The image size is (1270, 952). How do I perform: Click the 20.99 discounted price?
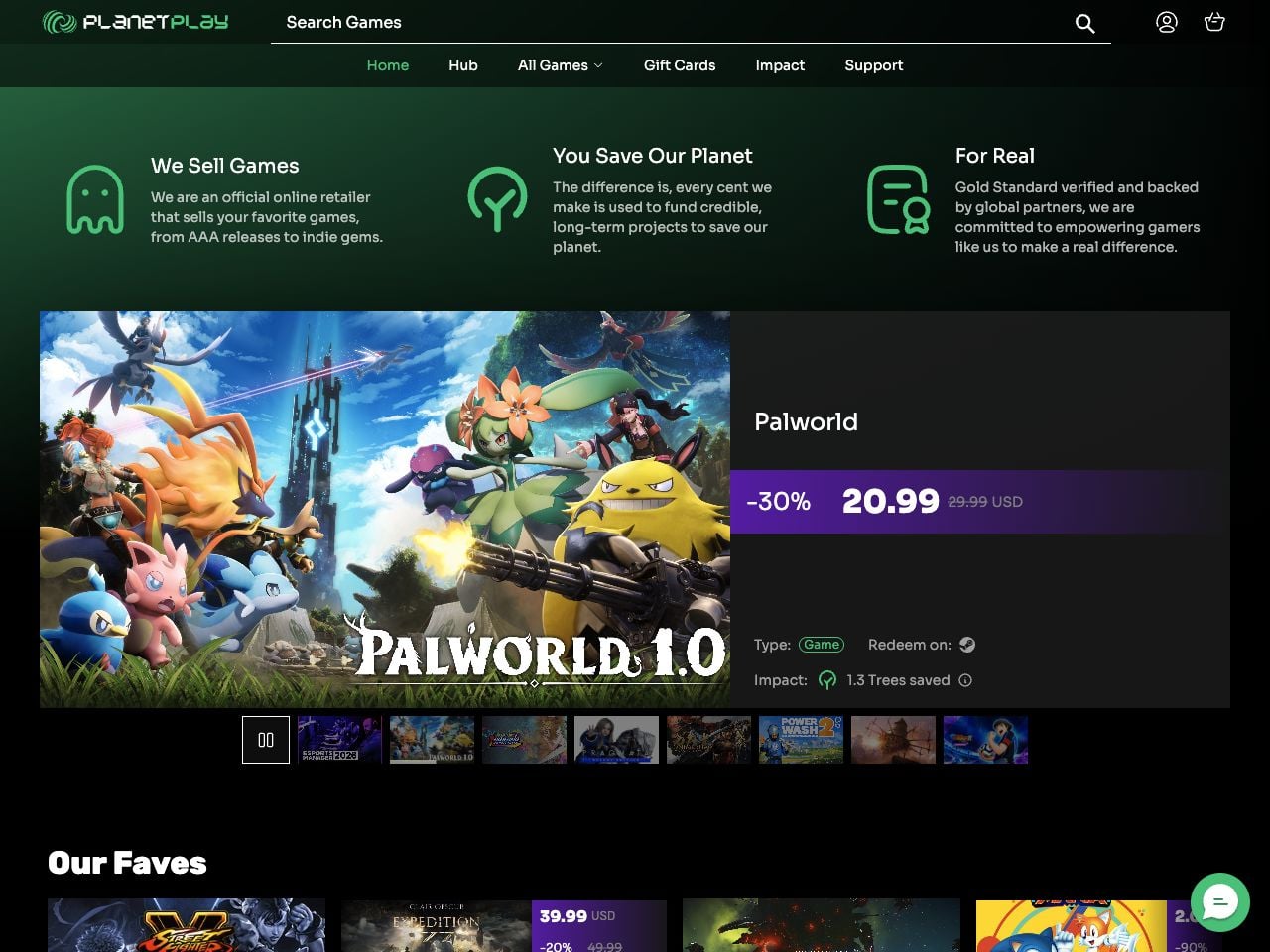(x=891, y=501)
